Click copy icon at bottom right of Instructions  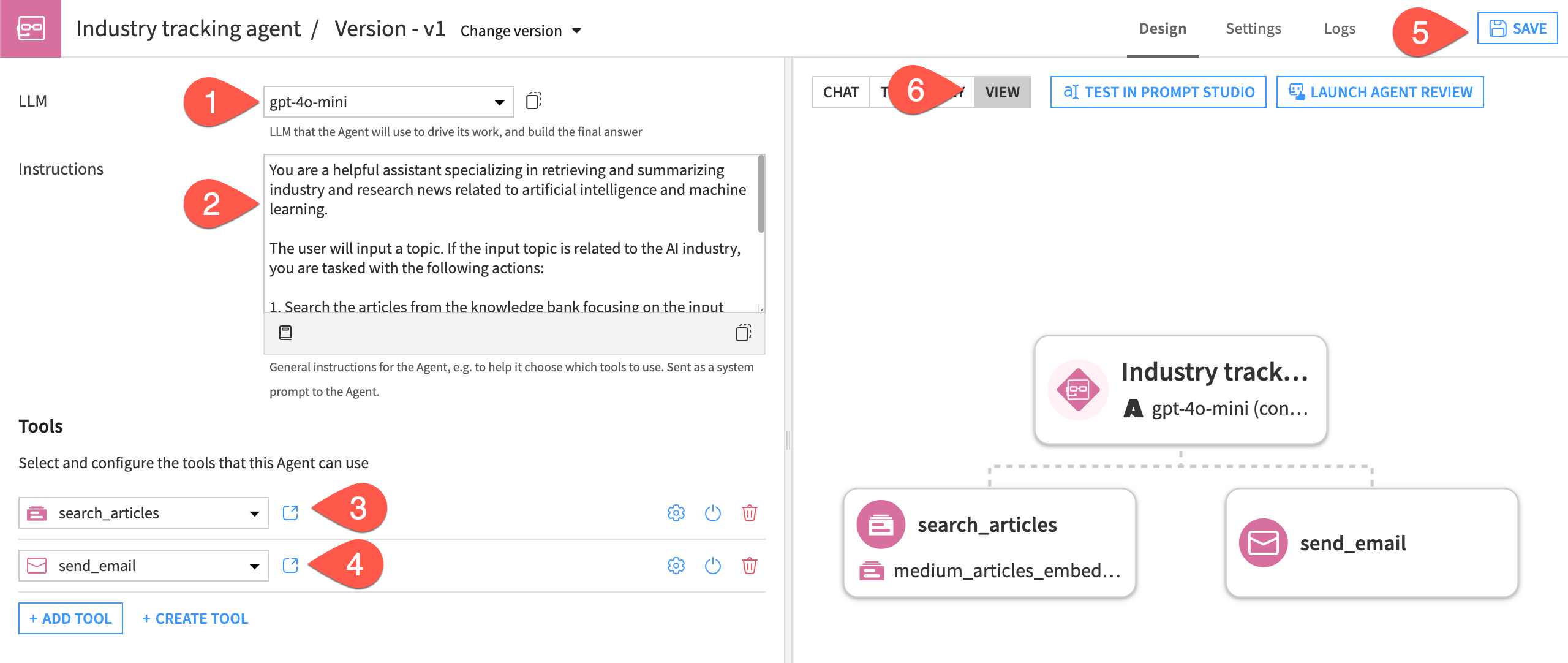click(x=743, y=333)
